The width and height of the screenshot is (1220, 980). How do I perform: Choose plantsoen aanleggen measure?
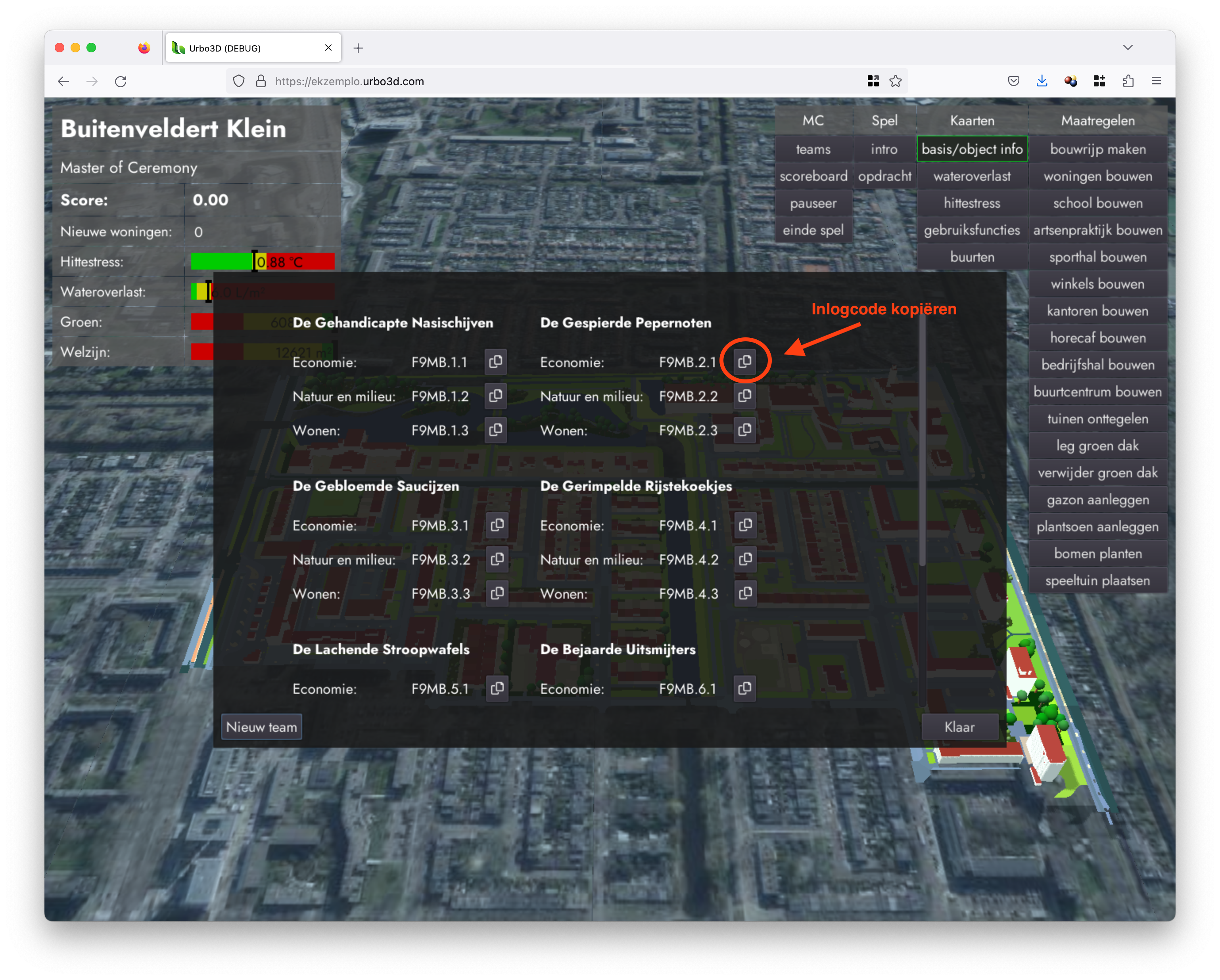coord(1098,526)
